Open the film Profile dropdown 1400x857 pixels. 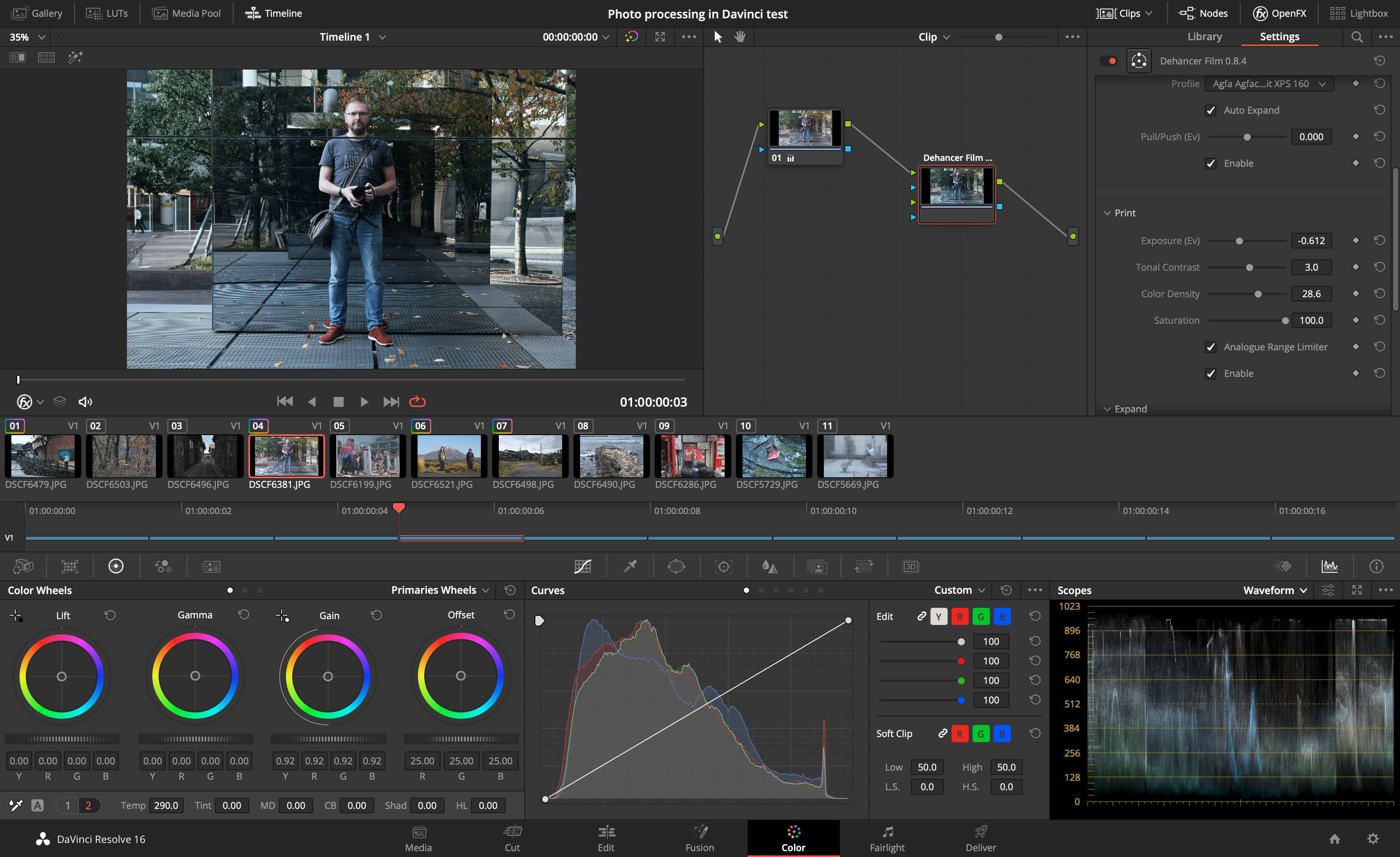pyautogui.click(x=1268, y=84)
